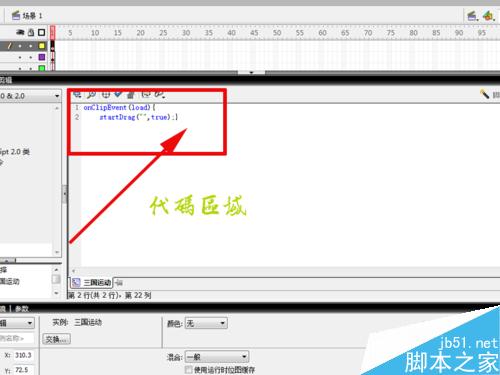Toggle lock dot of the yellow layer
This screenshot has height=375, width=500.
31,46
